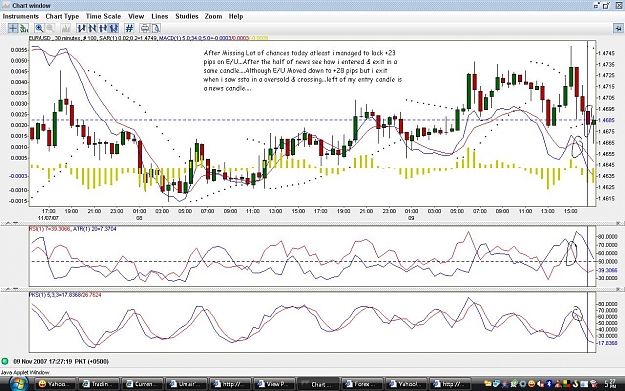This screenshot has height=391, width=625.
Task: Switch to the Chart... taskbar button
Action: click(318, 384)
